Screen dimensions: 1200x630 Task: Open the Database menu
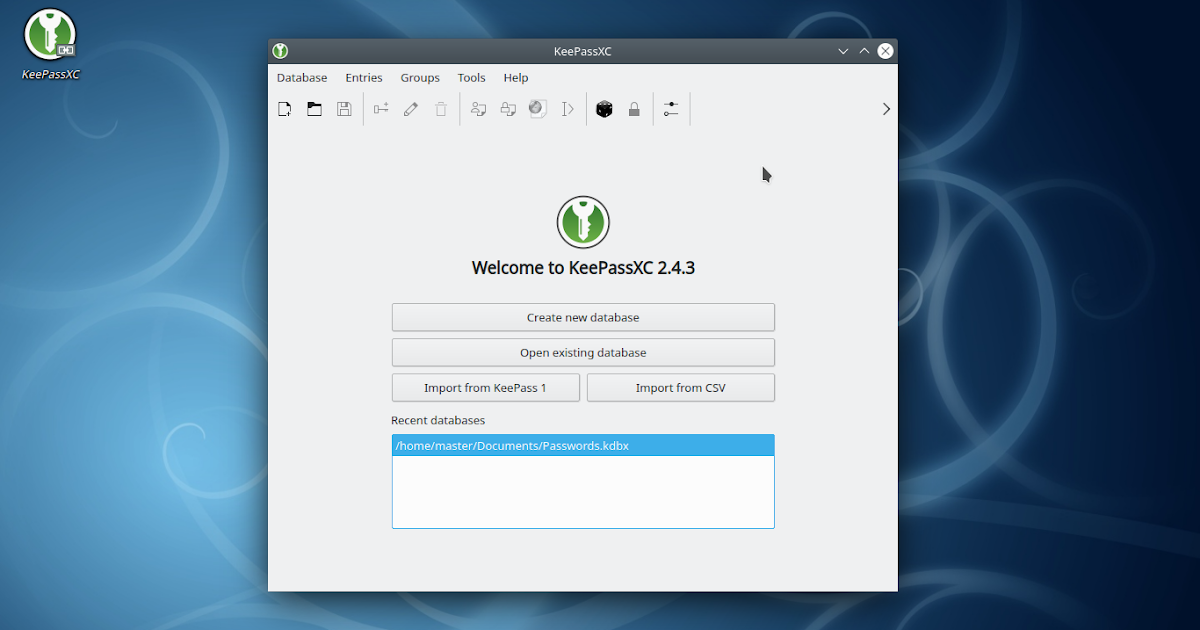tap(301, 77)
